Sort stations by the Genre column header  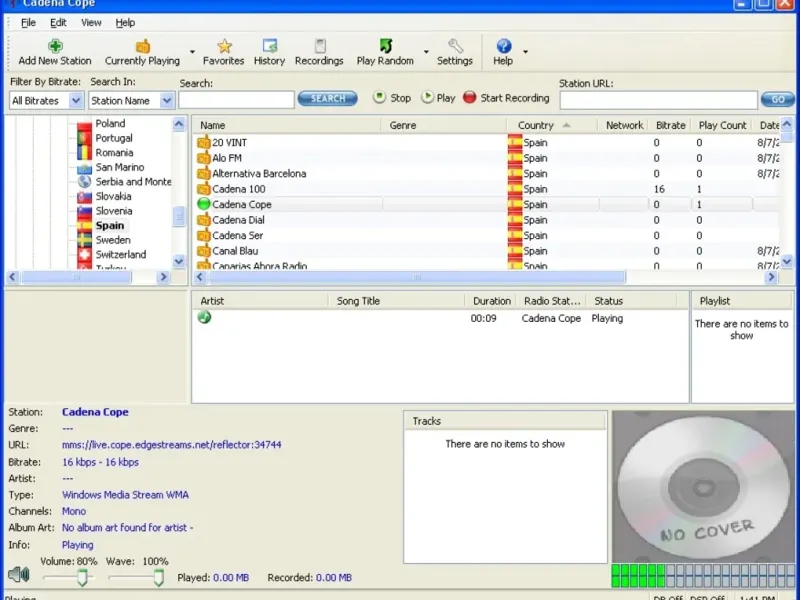pos(444,125)
